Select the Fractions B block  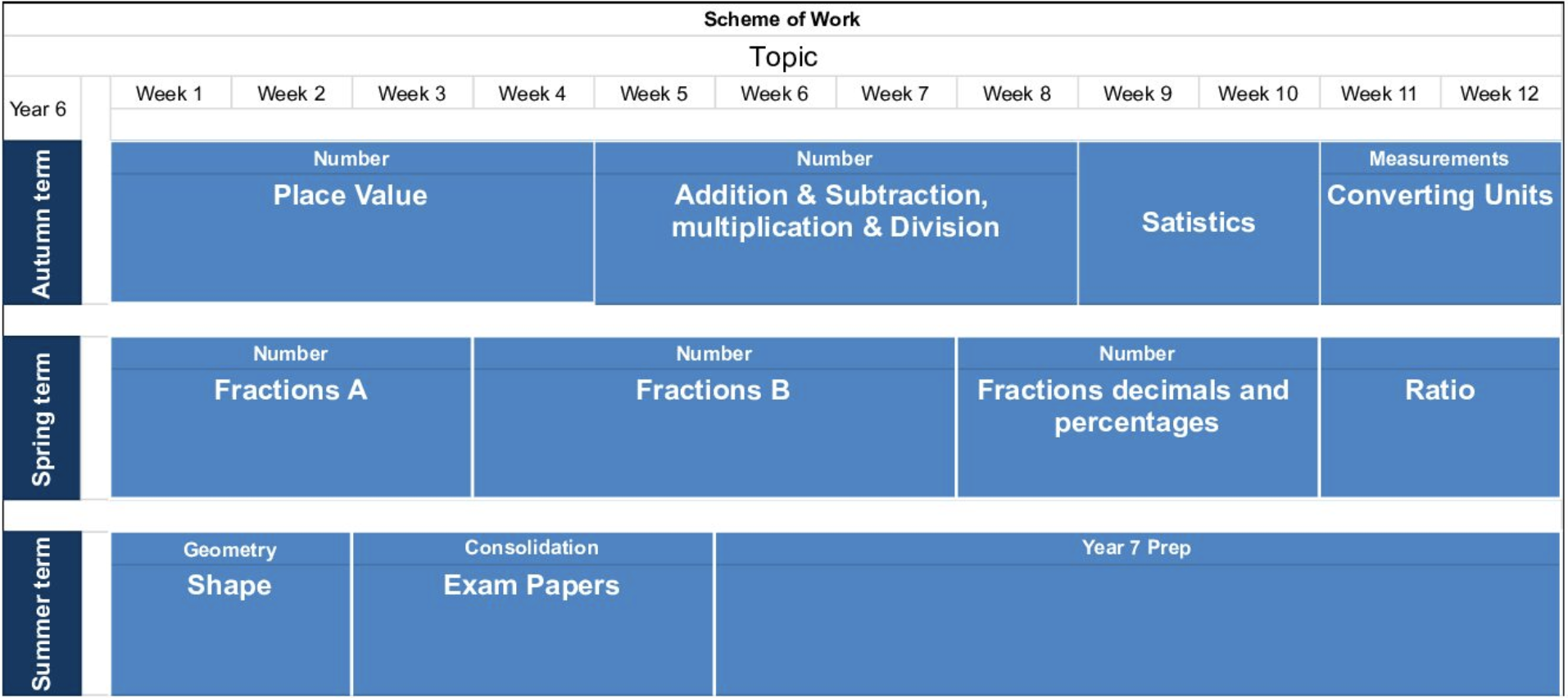click(713, 390)
